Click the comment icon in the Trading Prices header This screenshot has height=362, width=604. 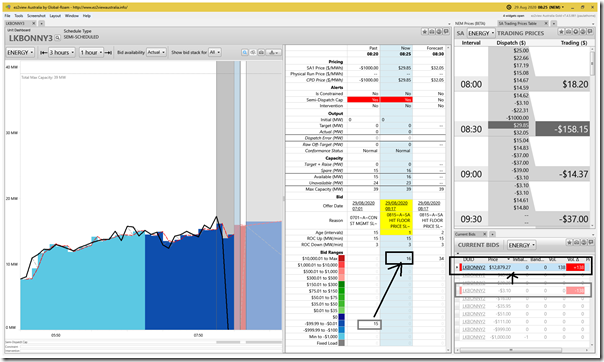[590, 32]
